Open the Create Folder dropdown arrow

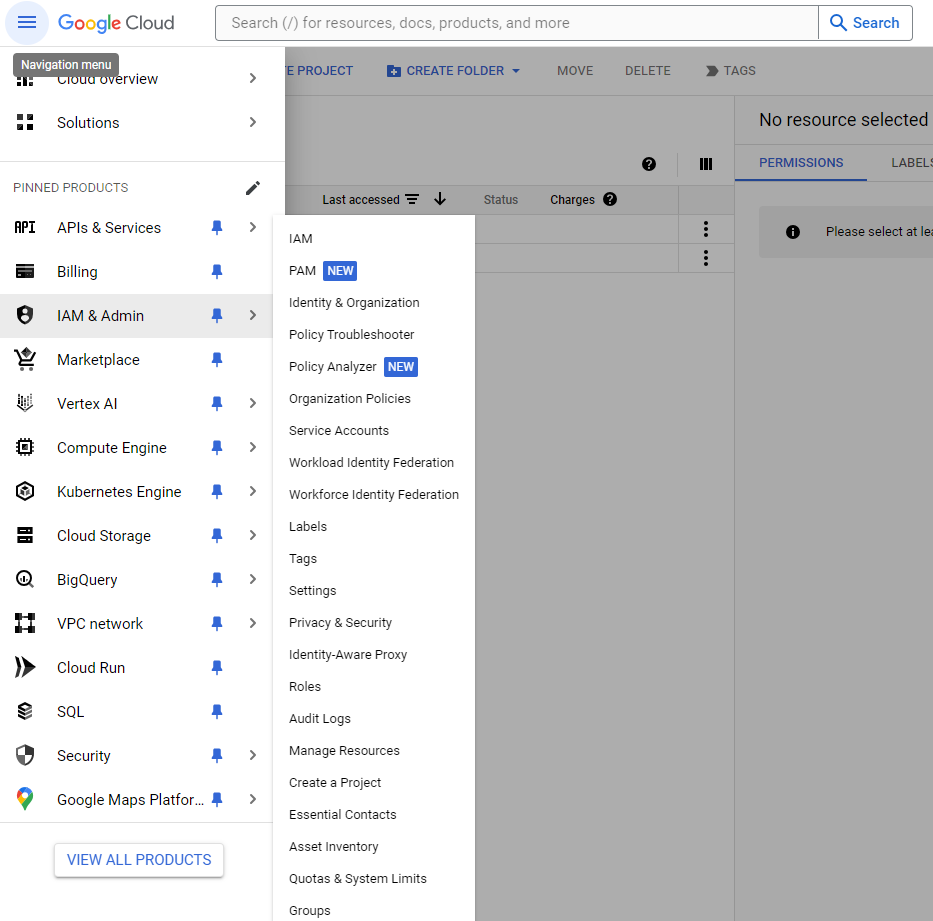click(516, 71)
